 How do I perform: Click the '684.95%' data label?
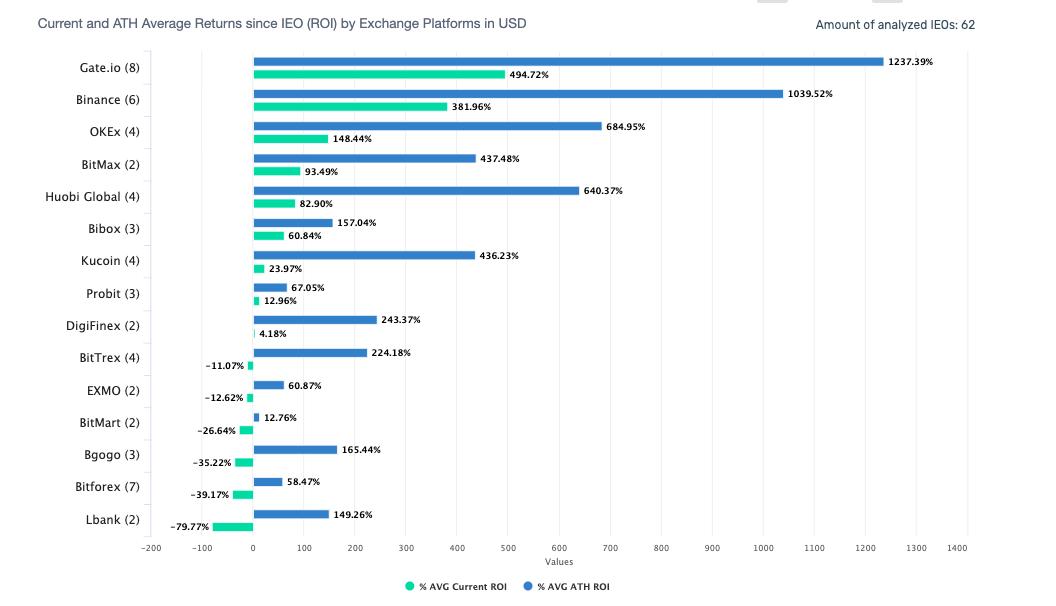[x=626, y=127]
